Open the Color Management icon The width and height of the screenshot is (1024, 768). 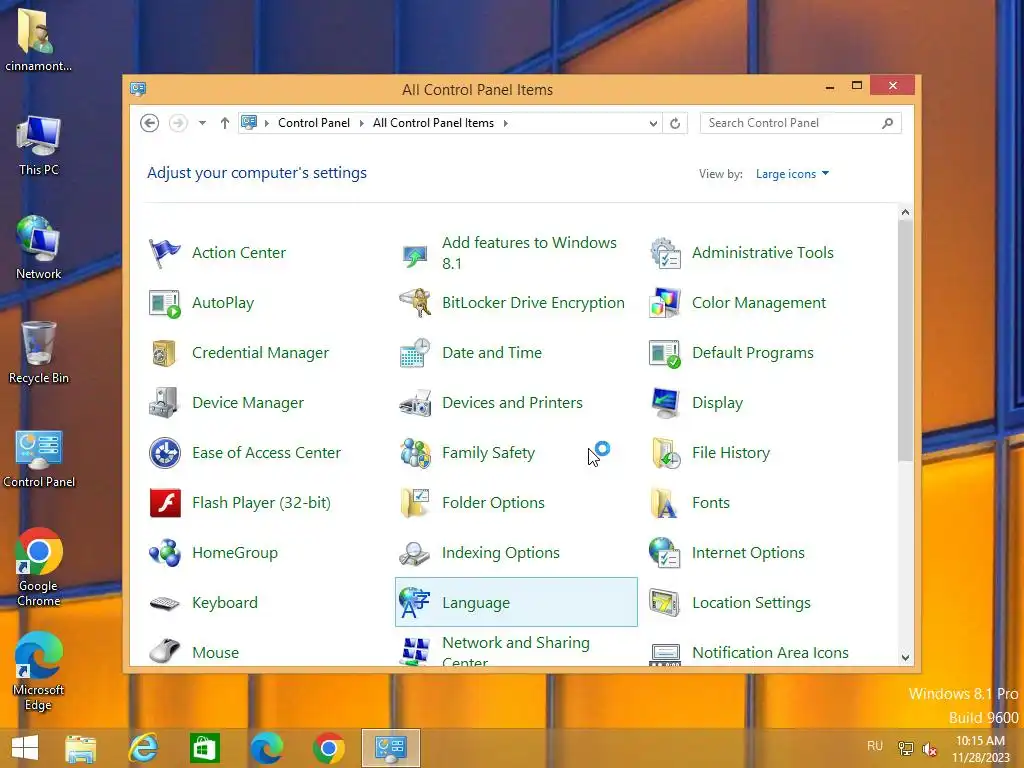665,303
